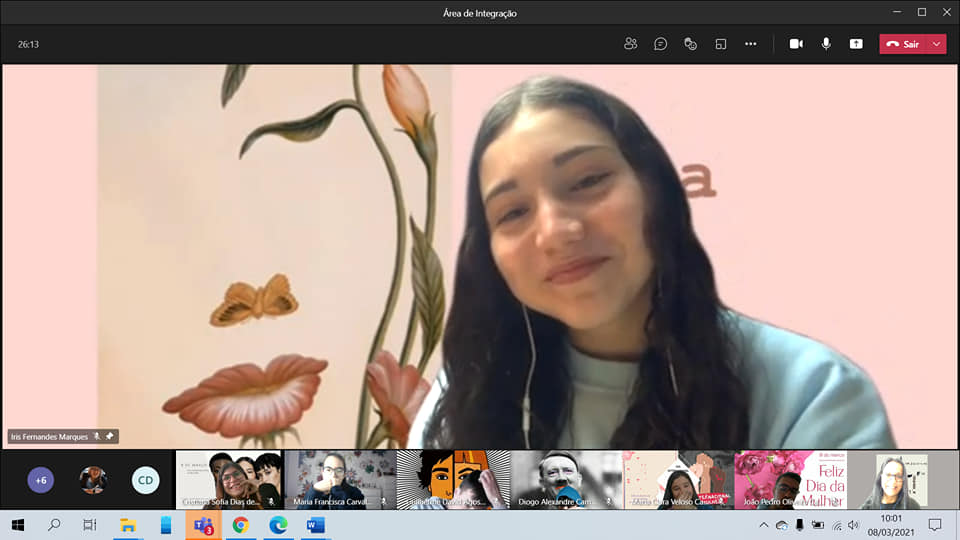Expand the arrow next to Sair
Viewport: 960px width, 540px height.
coord(936,44)
